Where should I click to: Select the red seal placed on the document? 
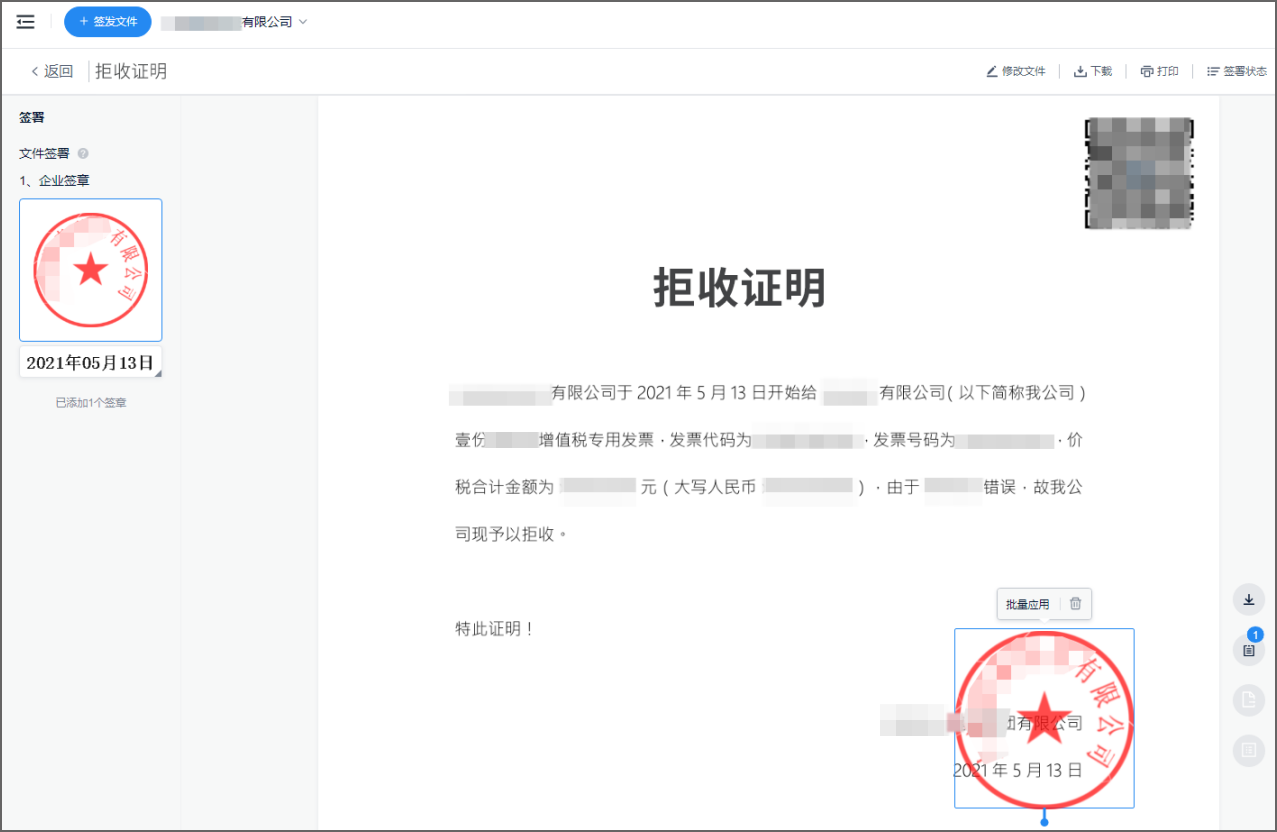[1044, 718]
